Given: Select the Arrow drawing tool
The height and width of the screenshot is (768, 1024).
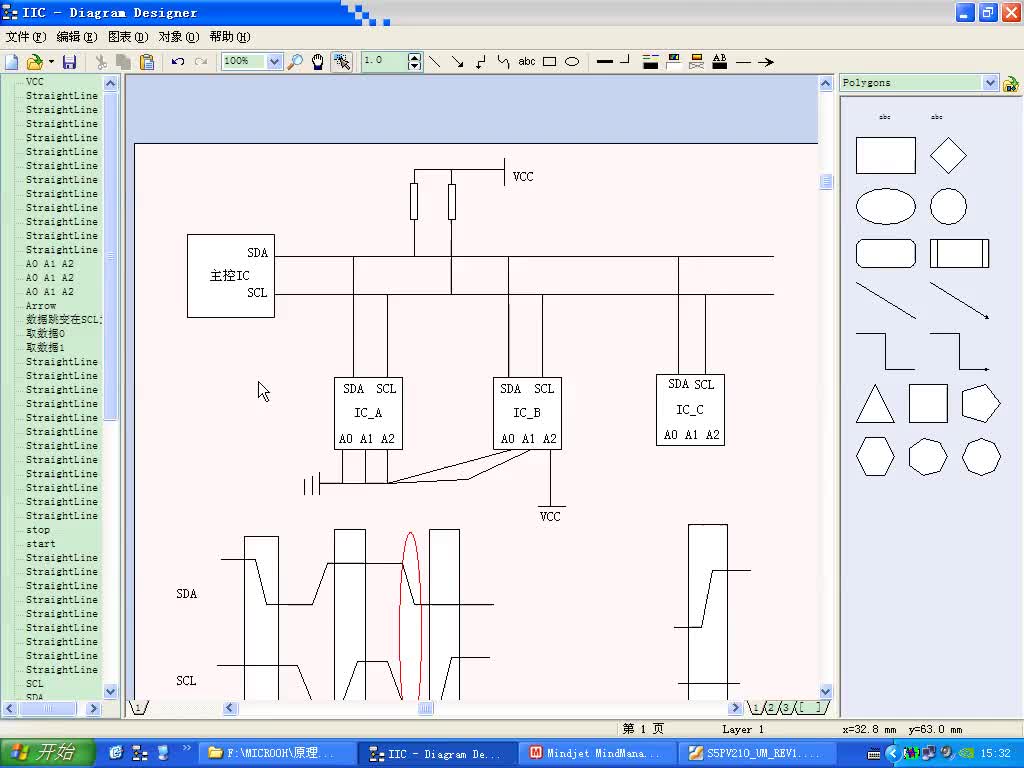Looking at the screenshot, I should pyautogui.click(x=460, y=61).
